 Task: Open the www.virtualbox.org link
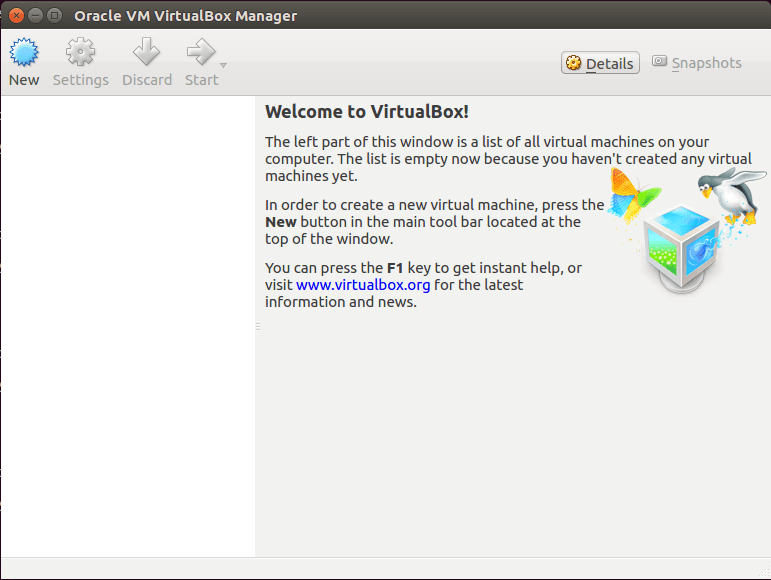(x=363, y=285)
